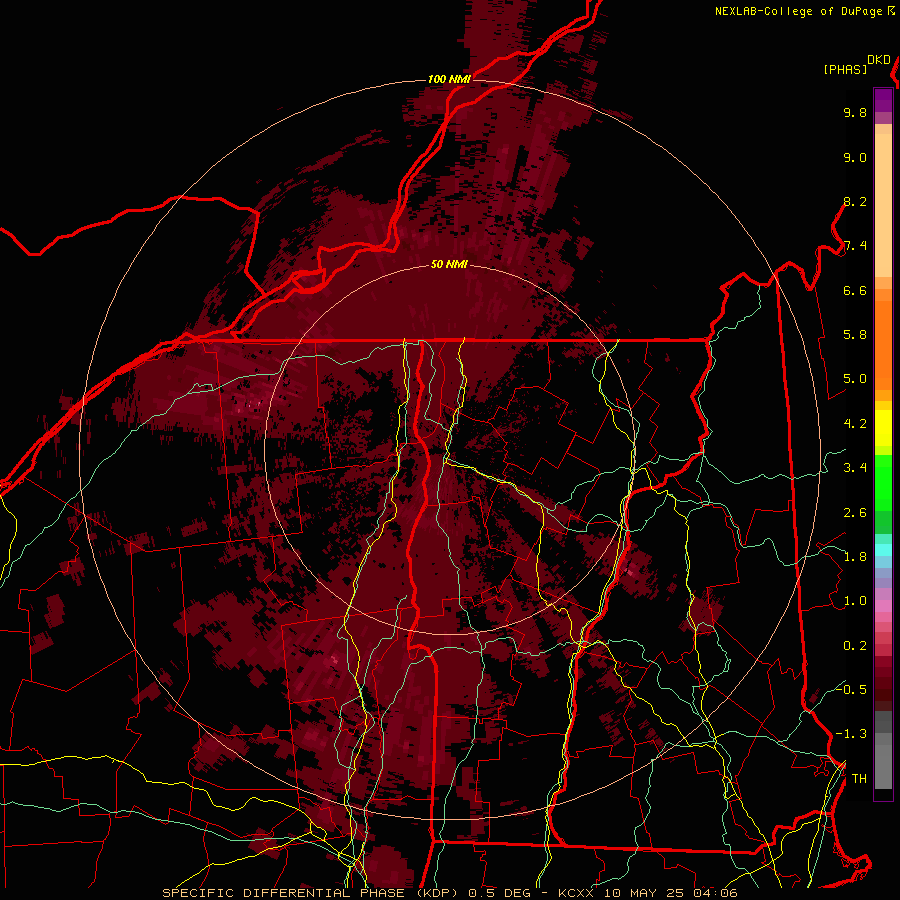Click the pink band of the color scale
The width and height of the screenshot is (900, 900).
tap(883, 606)
